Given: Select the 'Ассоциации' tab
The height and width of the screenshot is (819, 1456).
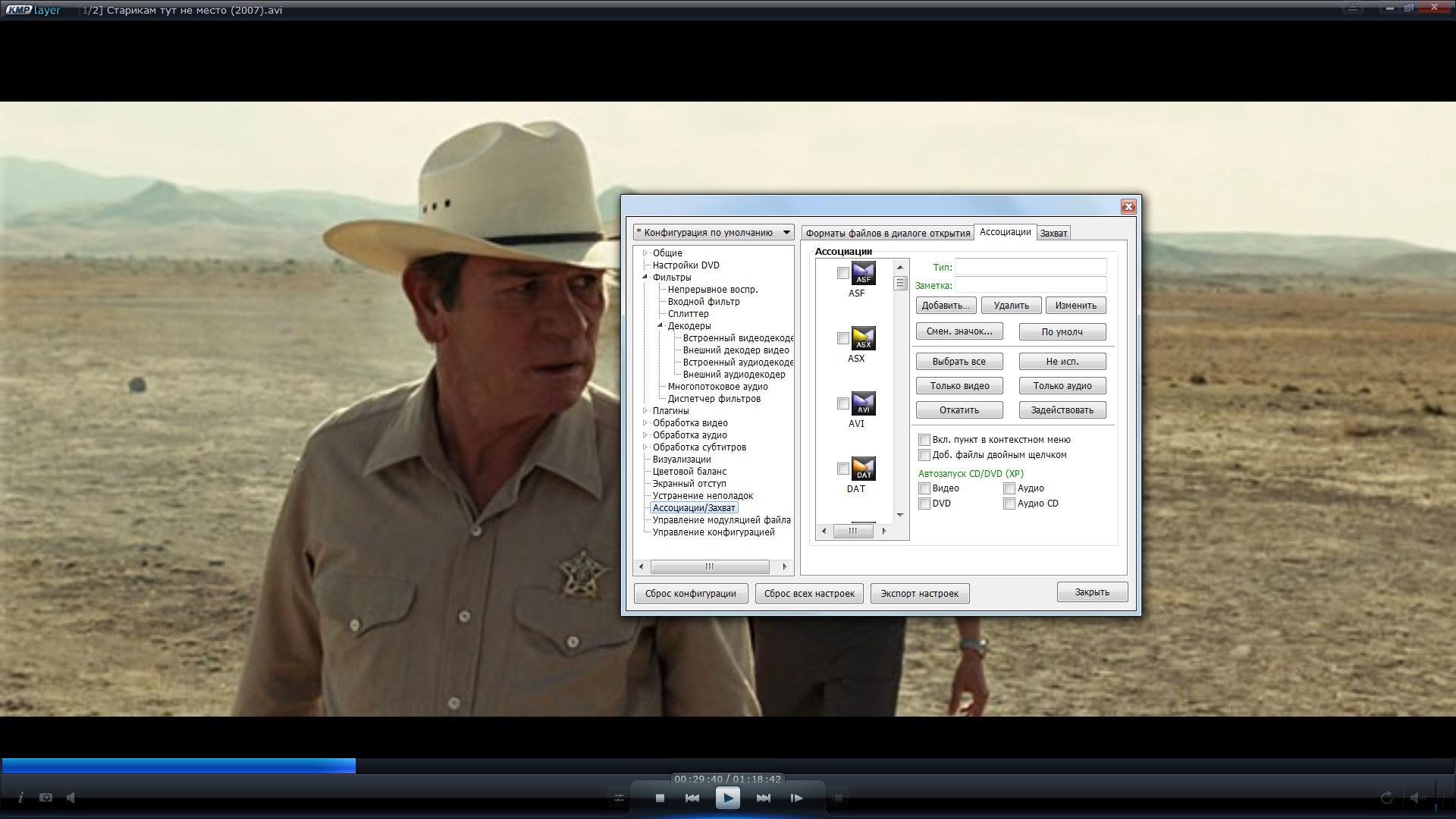Looking at the screenshot, I should pos(1005,232).
